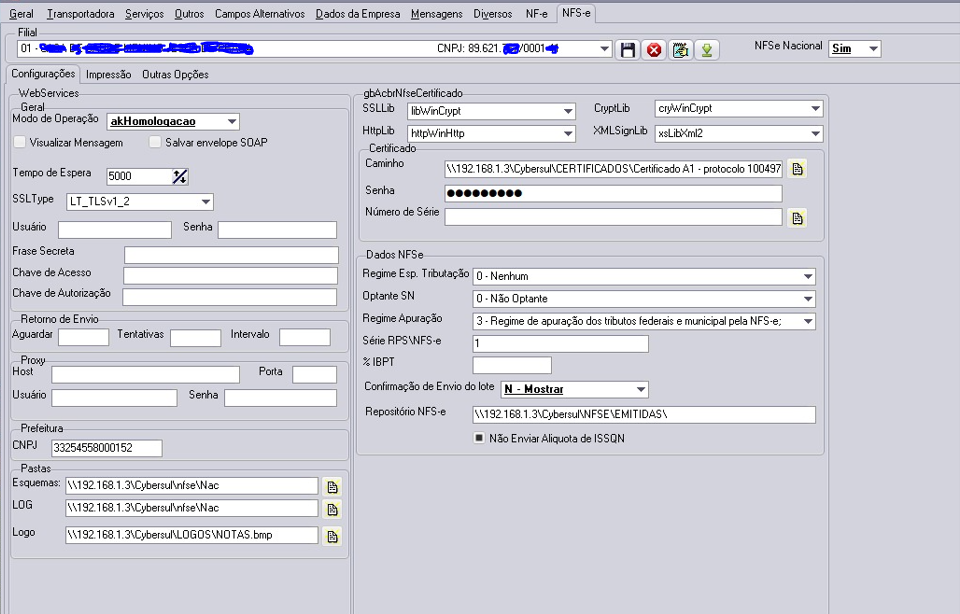
Task: Click Número de Série lookup icon
Action: [797, 218]
